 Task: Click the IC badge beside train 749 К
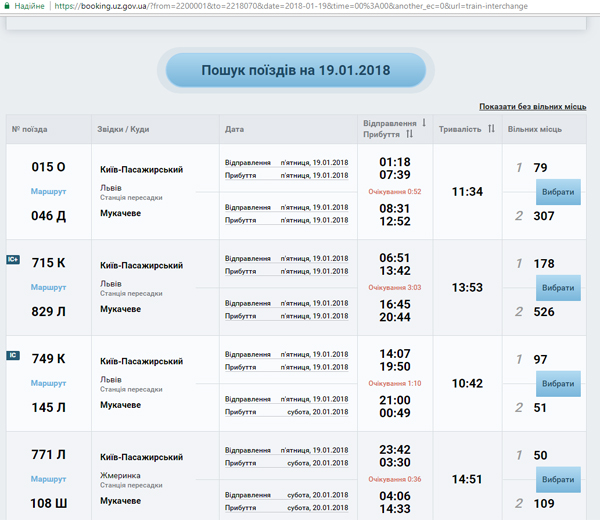[x=13, y=355]
